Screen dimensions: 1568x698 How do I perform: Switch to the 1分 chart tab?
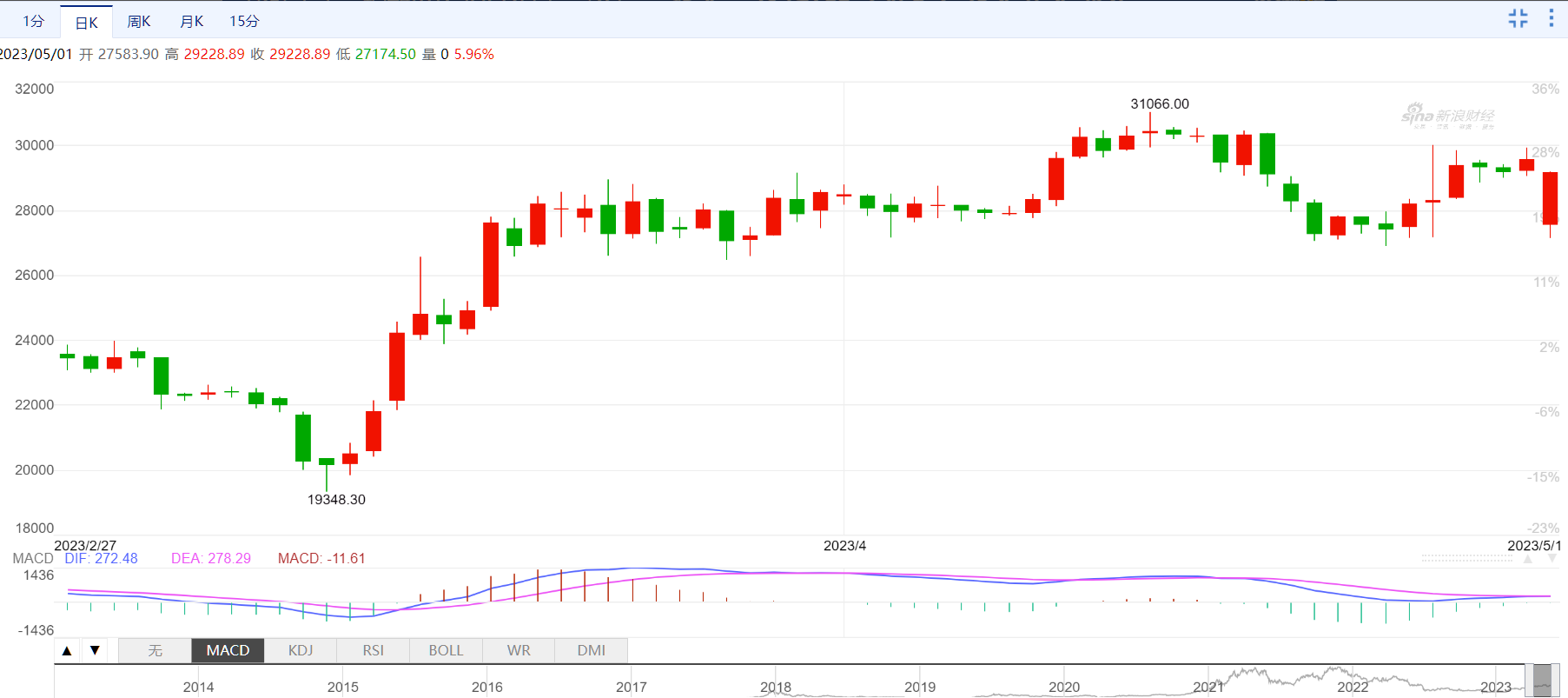point(33,21)
